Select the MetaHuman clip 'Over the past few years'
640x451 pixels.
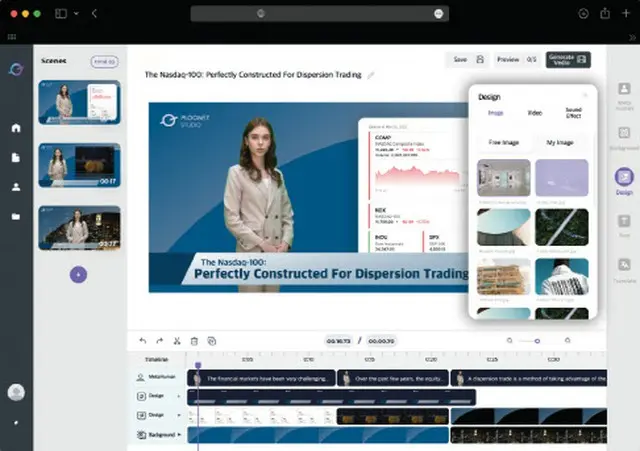coord(393,378)
